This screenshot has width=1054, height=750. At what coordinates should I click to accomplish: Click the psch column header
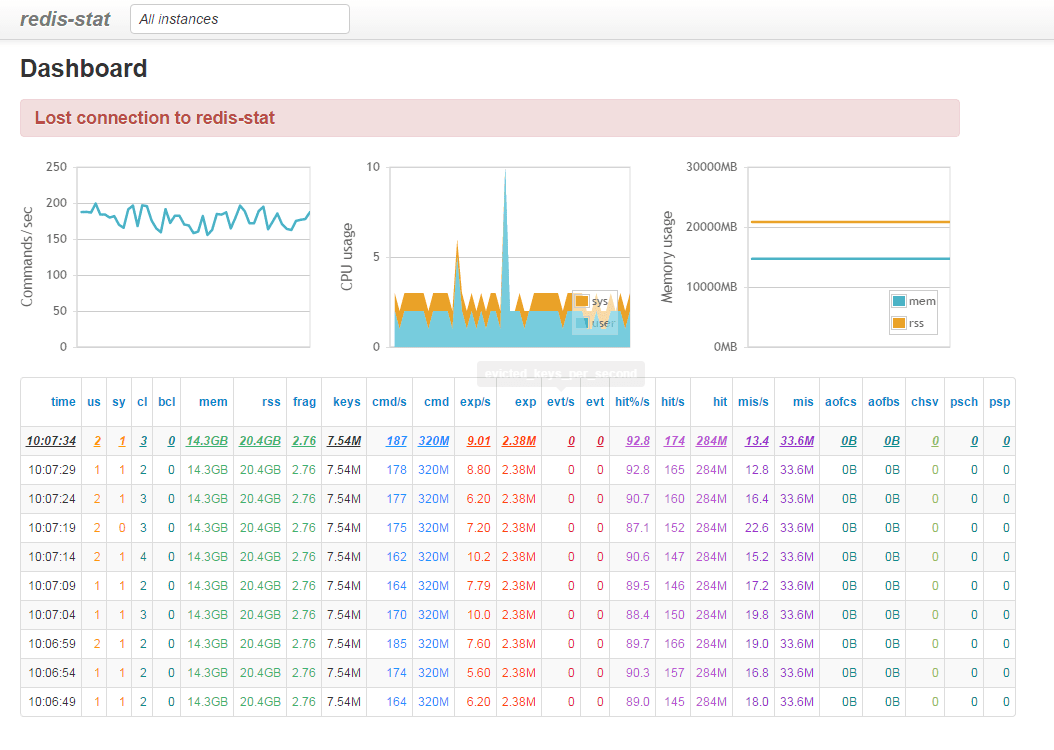pyautogui.click(x=963, y=402)
